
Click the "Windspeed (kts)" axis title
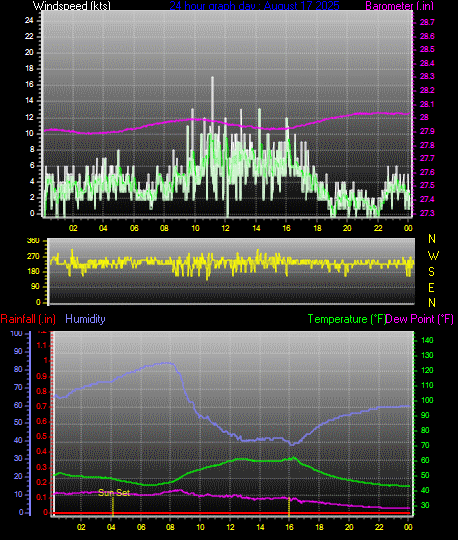[x=72, y=6]
